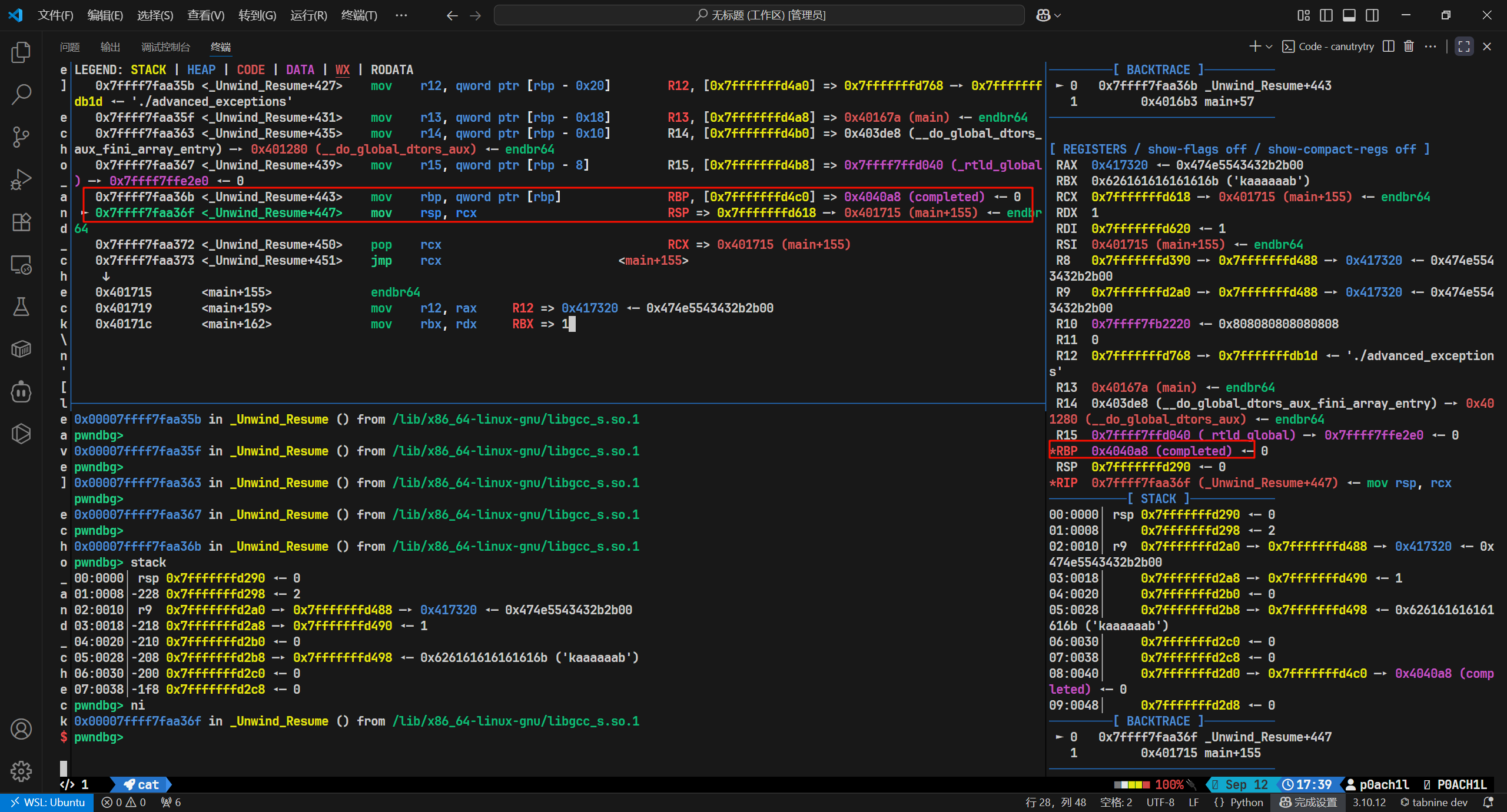Open the 终端(T) menu
Image resolution: width=1507 pixels, height=812 pixels.
[x=359, y=15]
